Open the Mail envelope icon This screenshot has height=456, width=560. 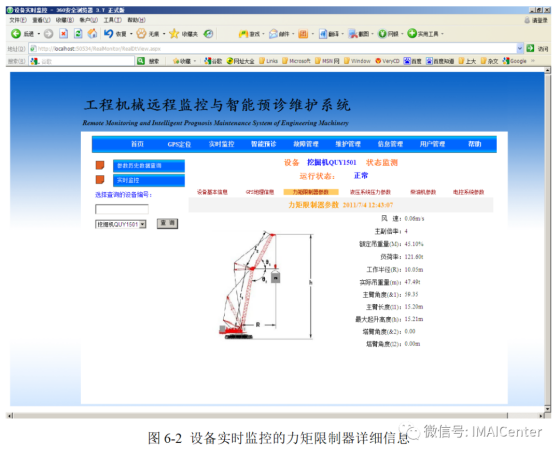pyautogui.click(x=274, y=34)
